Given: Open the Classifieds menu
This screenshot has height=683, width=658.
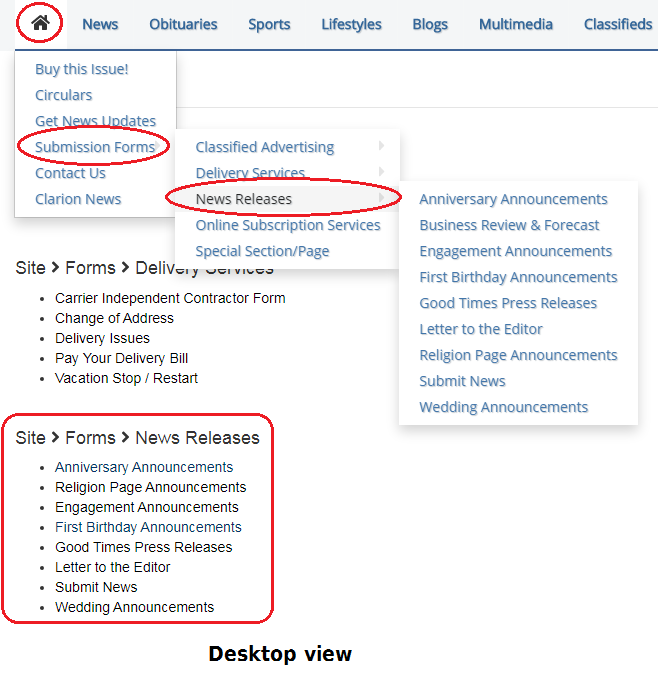Looking at the screenshot, I should pos(618,24).
